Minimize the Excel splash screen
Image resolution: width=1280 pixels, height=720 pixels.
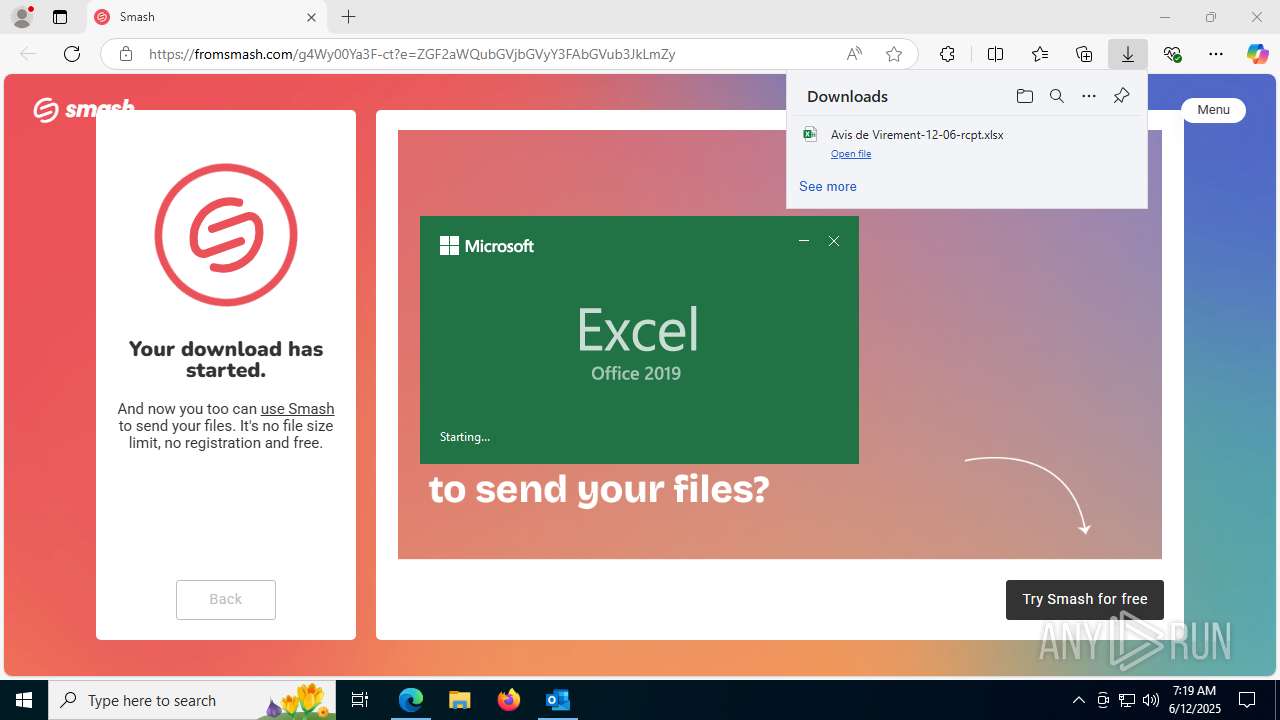pos(804,241)
